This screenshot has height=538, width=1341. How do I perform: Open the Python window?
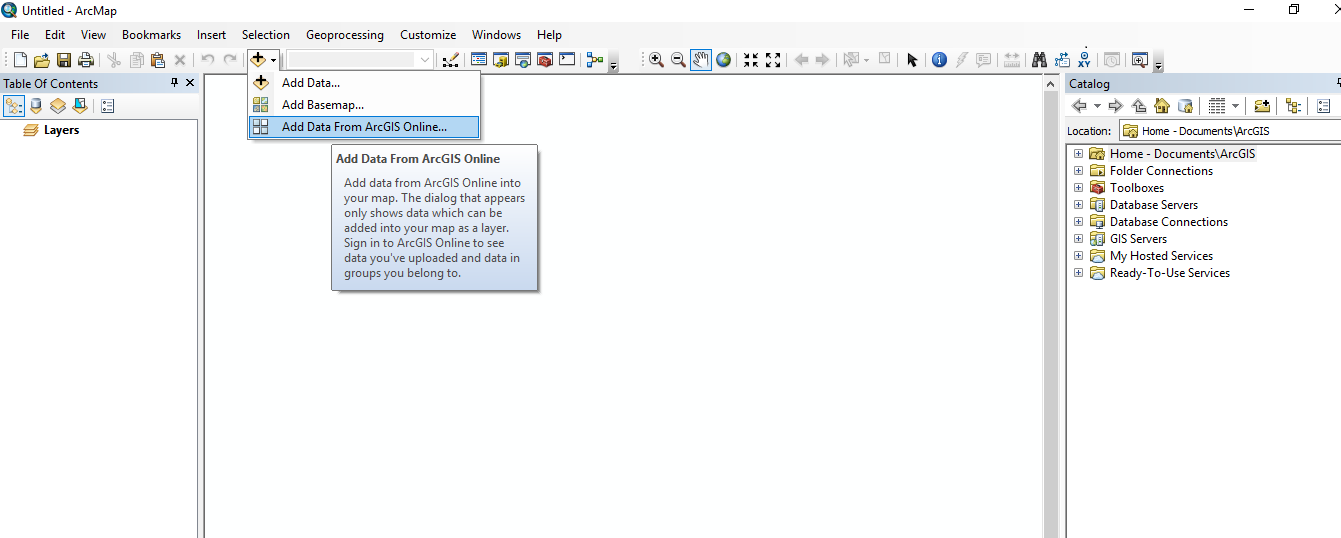(x=567, y=60)
